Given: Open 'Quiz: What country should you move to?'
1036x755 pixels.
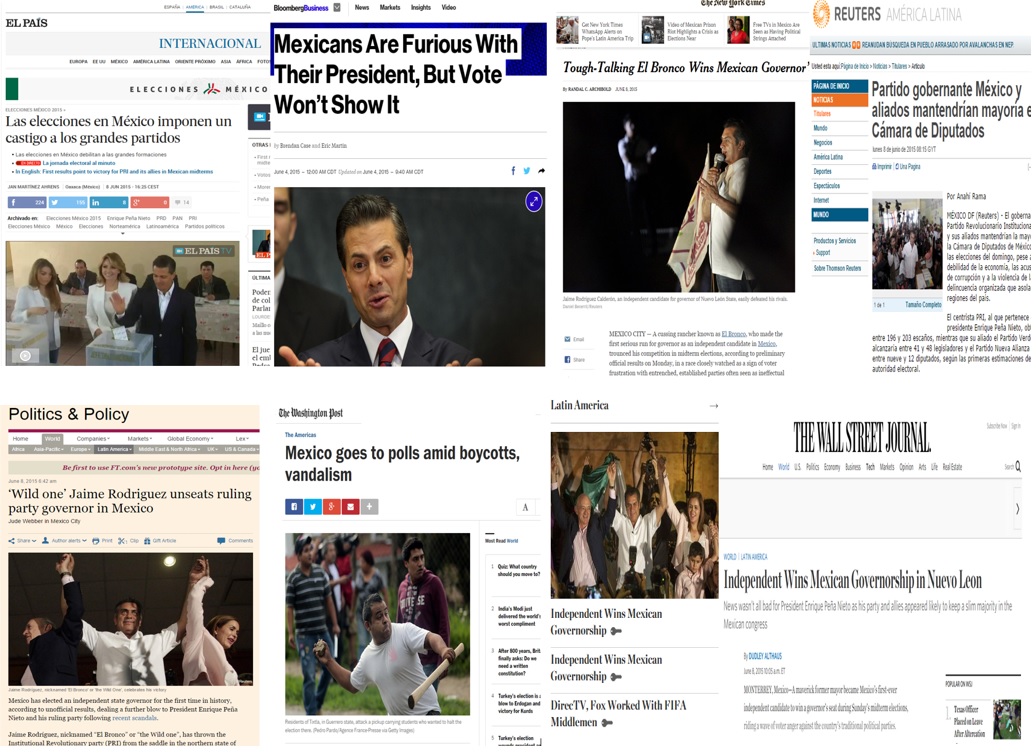Looking at the screenshot, I should (x=519, y=570).
